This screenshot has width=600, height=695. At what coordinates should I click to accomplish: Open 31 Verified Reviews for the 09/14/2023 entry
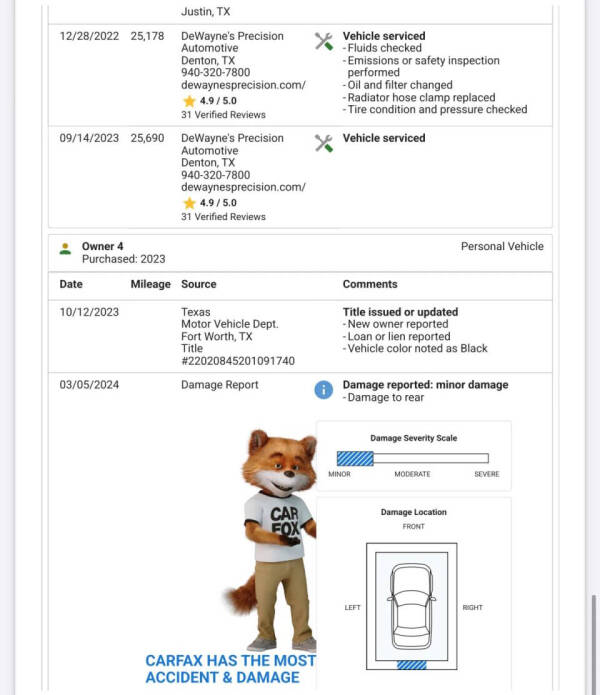[x=223, y=217]
